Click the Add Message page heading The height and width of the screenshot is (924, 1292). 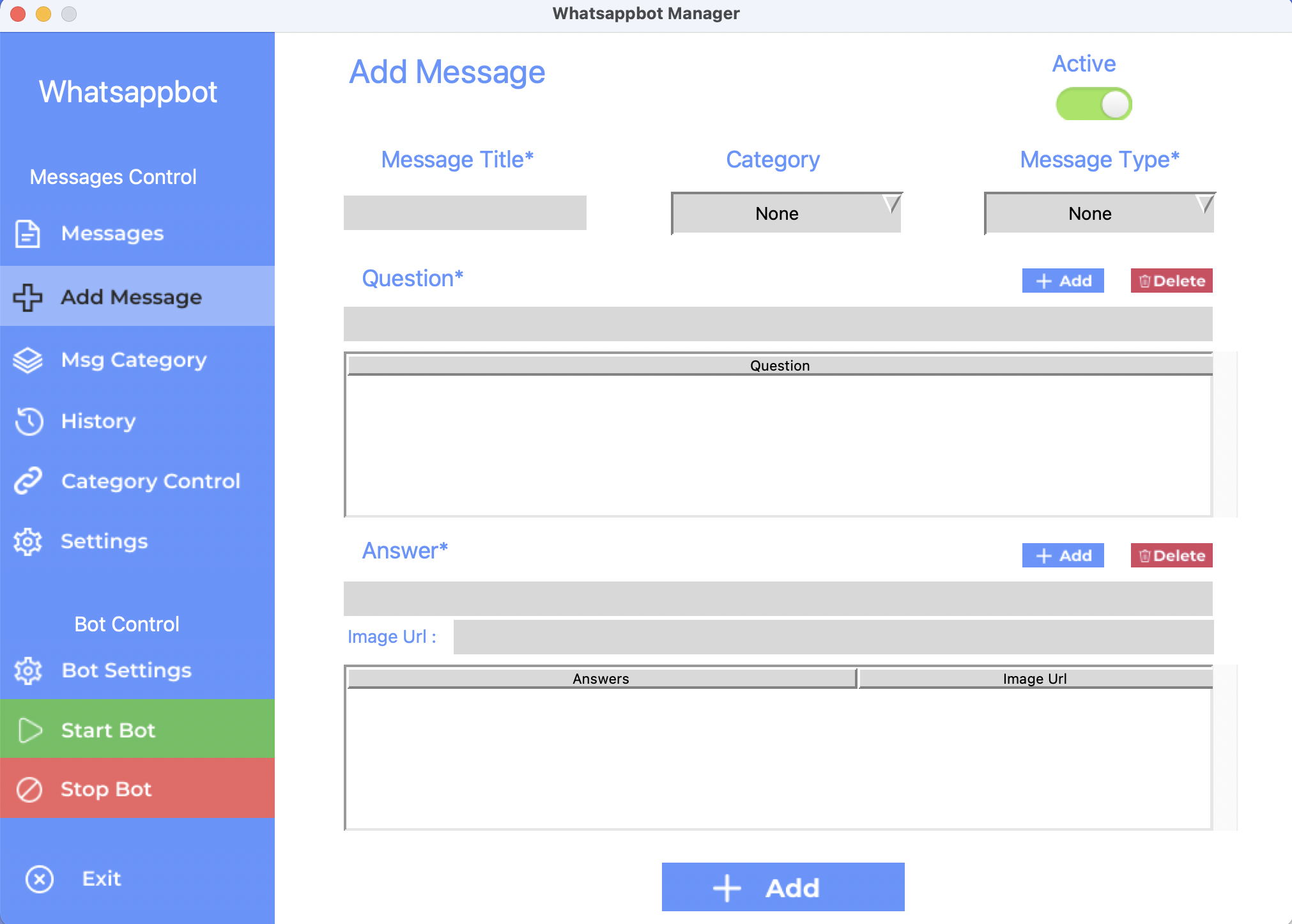click(x=447, y=72)
